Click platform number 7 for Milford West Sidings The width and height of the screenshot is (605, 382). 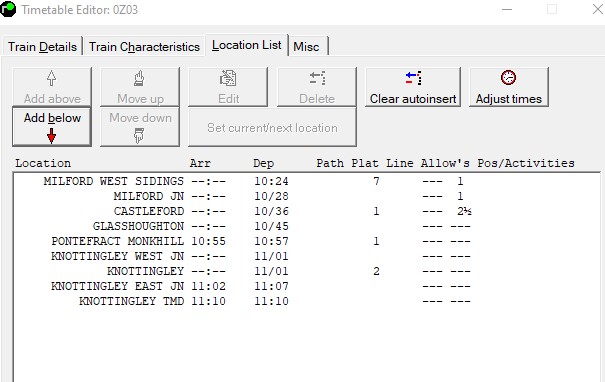coord(376,181)
